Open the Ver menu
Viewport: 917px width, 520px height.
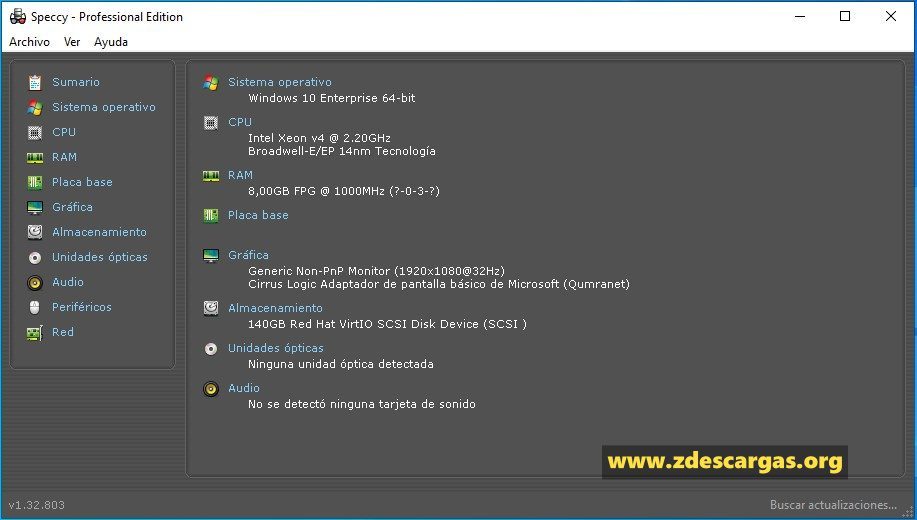pyautogui.click(x=72, y=42)
